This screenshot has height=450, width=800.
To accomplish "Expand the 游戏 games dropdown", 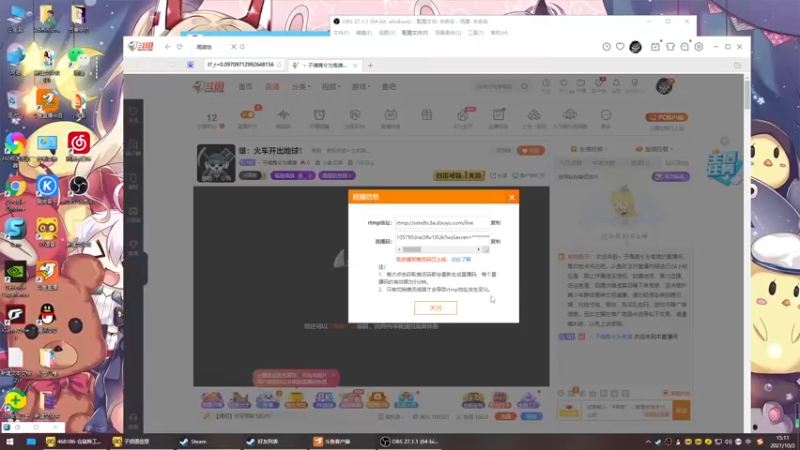I will (x=361, y=87).
